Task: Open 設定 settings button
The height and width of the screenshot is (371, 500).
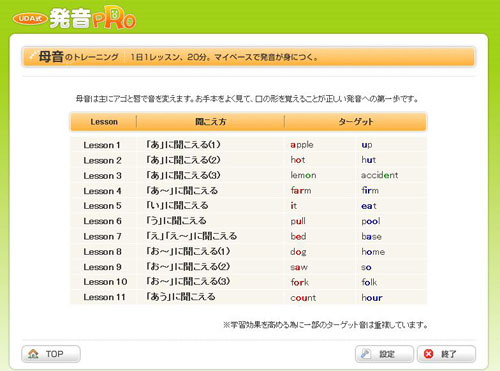Action: [384, 354]
